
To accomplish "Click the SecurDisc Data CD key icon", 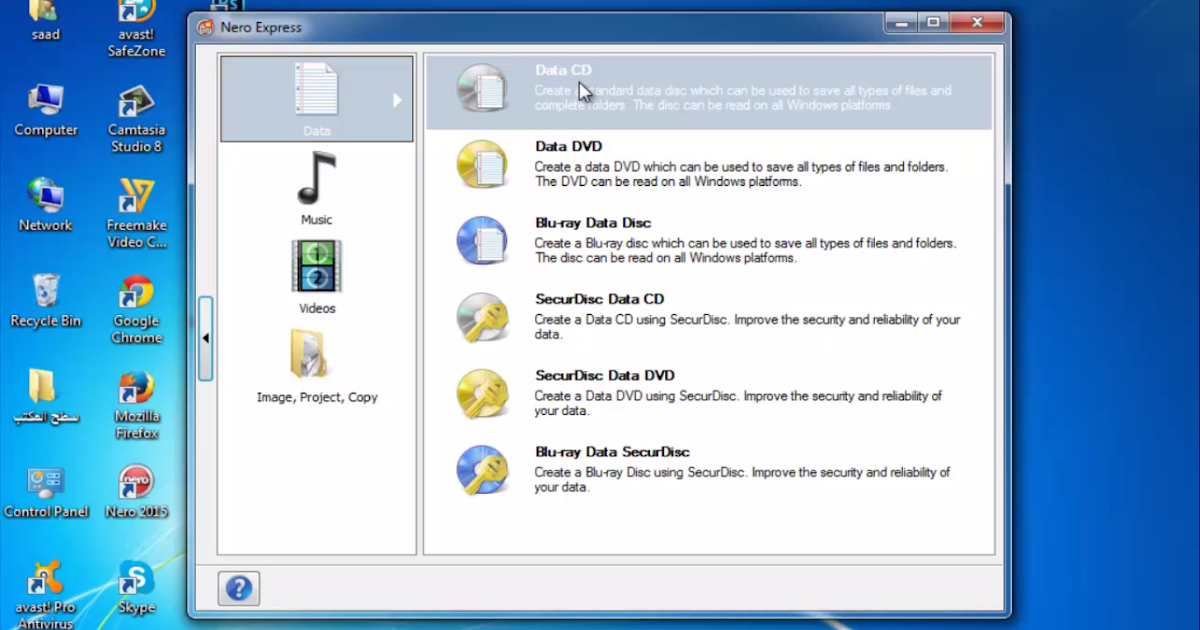I will [x=483, y=318].
